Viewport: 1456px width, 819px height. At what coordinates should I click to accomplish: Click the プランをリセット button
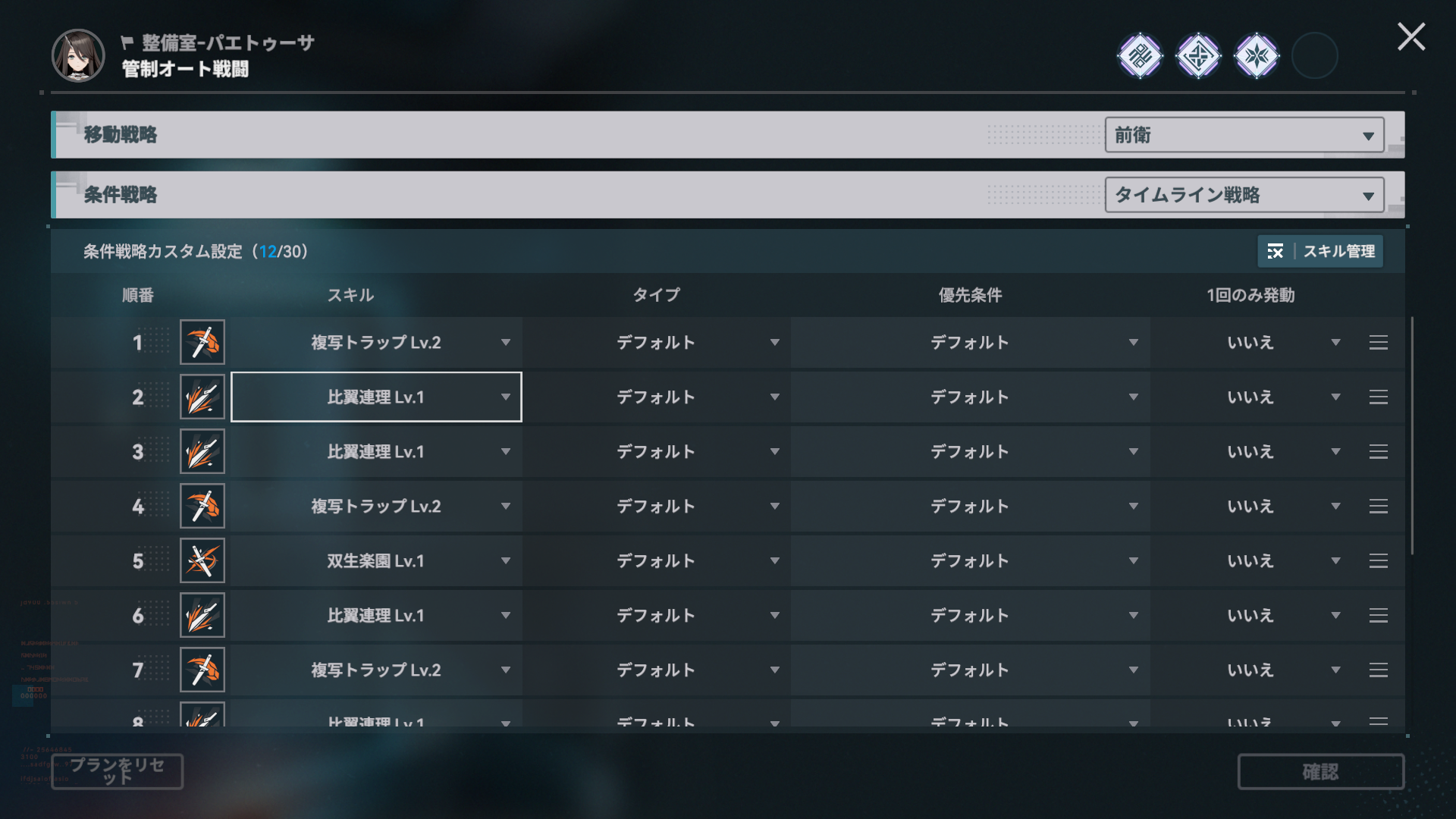pos(117,771)
